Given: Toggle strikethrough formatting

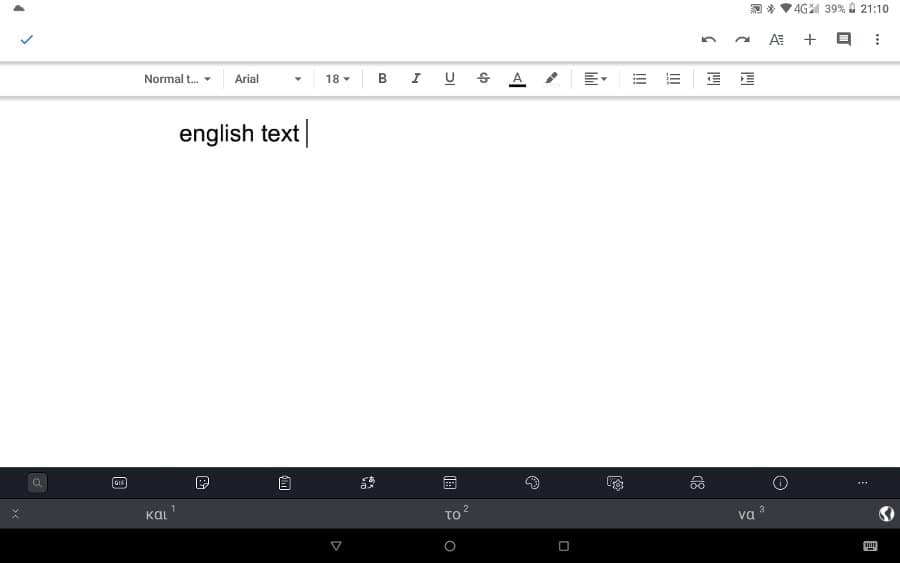Looking at the screenshot, I should (483, 79).
